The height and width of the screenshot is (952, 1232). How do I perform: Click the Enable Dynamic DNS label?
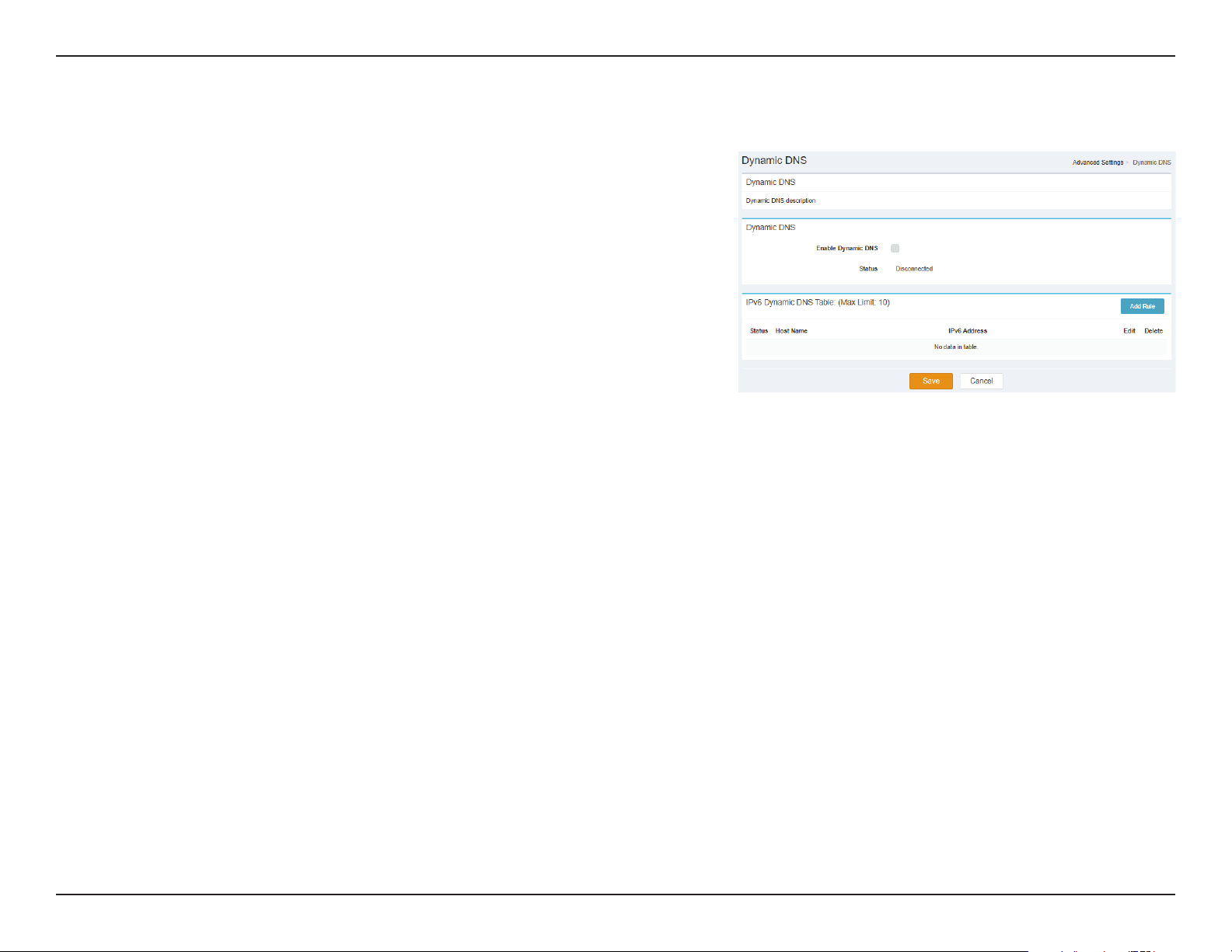point(846,249)
